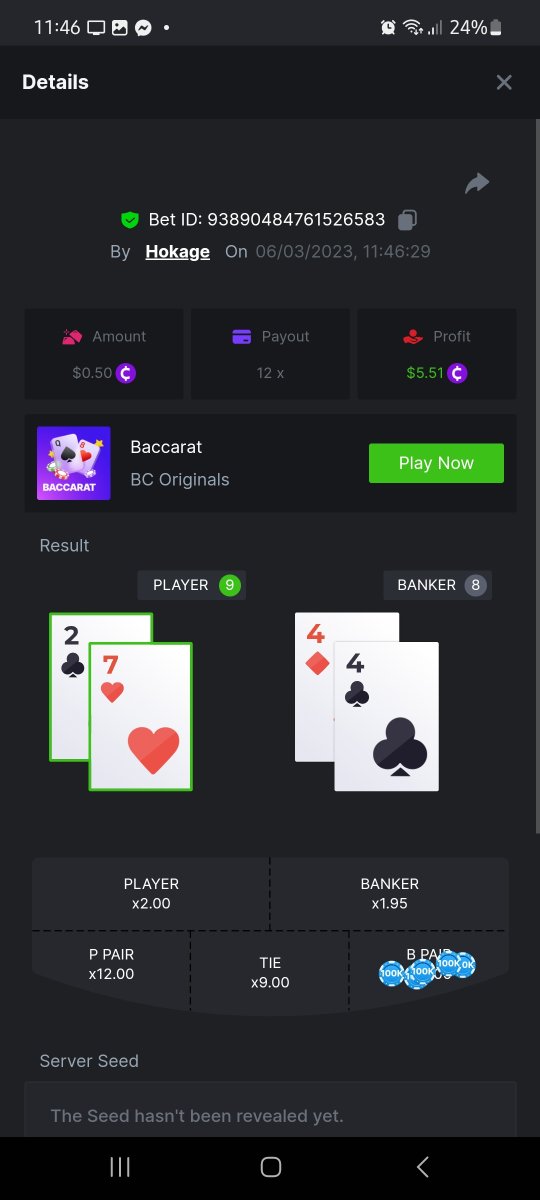Tap the Profit hand icon
This screenshot has width=540, height=1200.
(x=413, y=337)
